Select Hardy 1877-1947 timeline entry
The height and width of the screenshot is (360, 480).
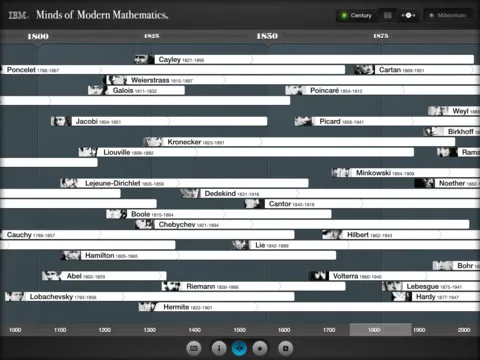point(436,297)
